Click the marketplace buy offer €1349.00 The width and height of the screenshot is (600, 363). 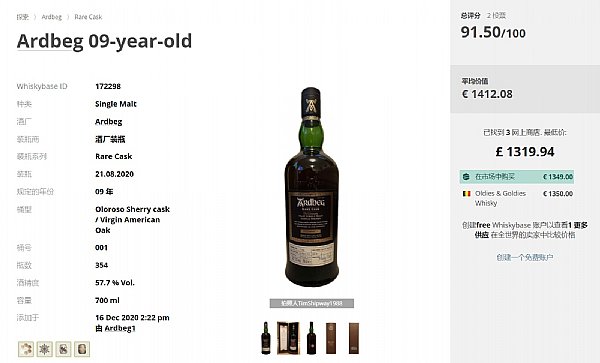click(x=517, y=177)
